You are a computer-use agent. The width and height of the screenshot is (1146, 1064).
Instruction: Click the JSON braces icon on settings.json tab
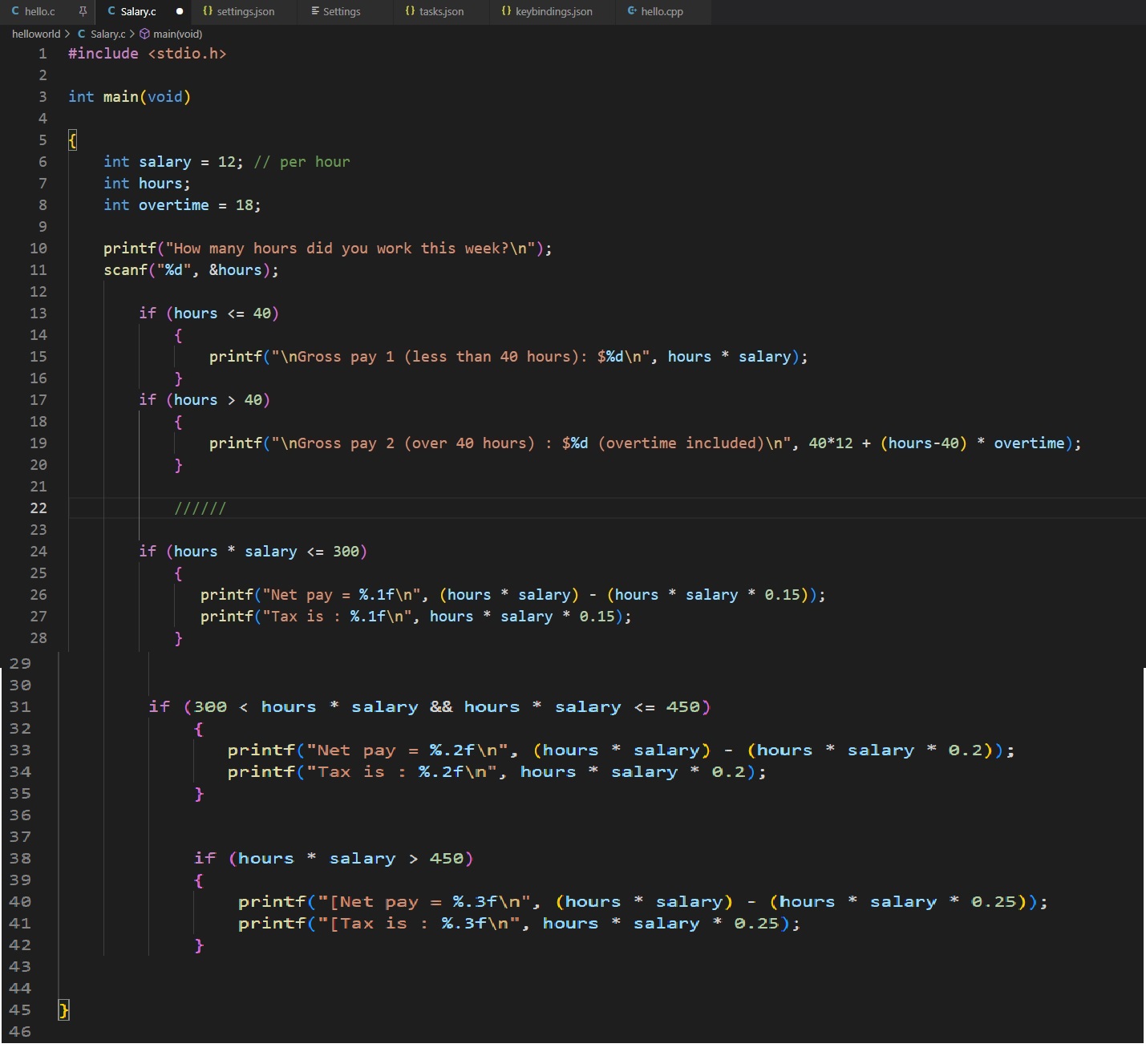point(208,11)
